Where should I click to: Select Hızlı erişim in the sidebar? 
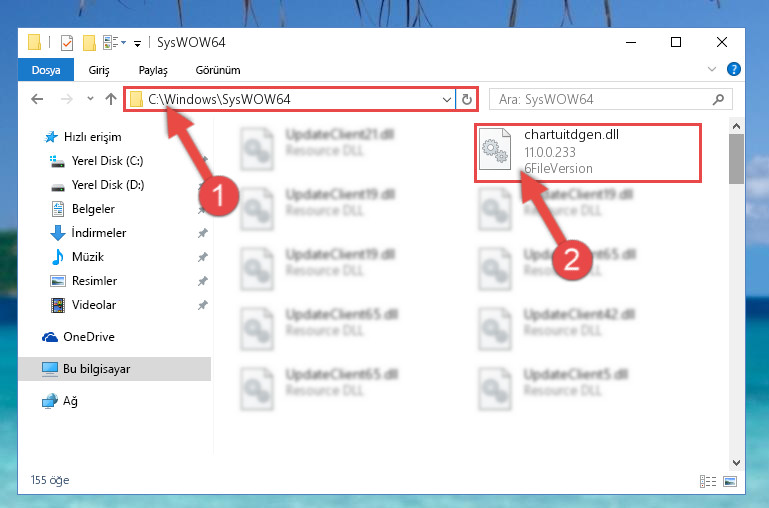pos(82,137)
